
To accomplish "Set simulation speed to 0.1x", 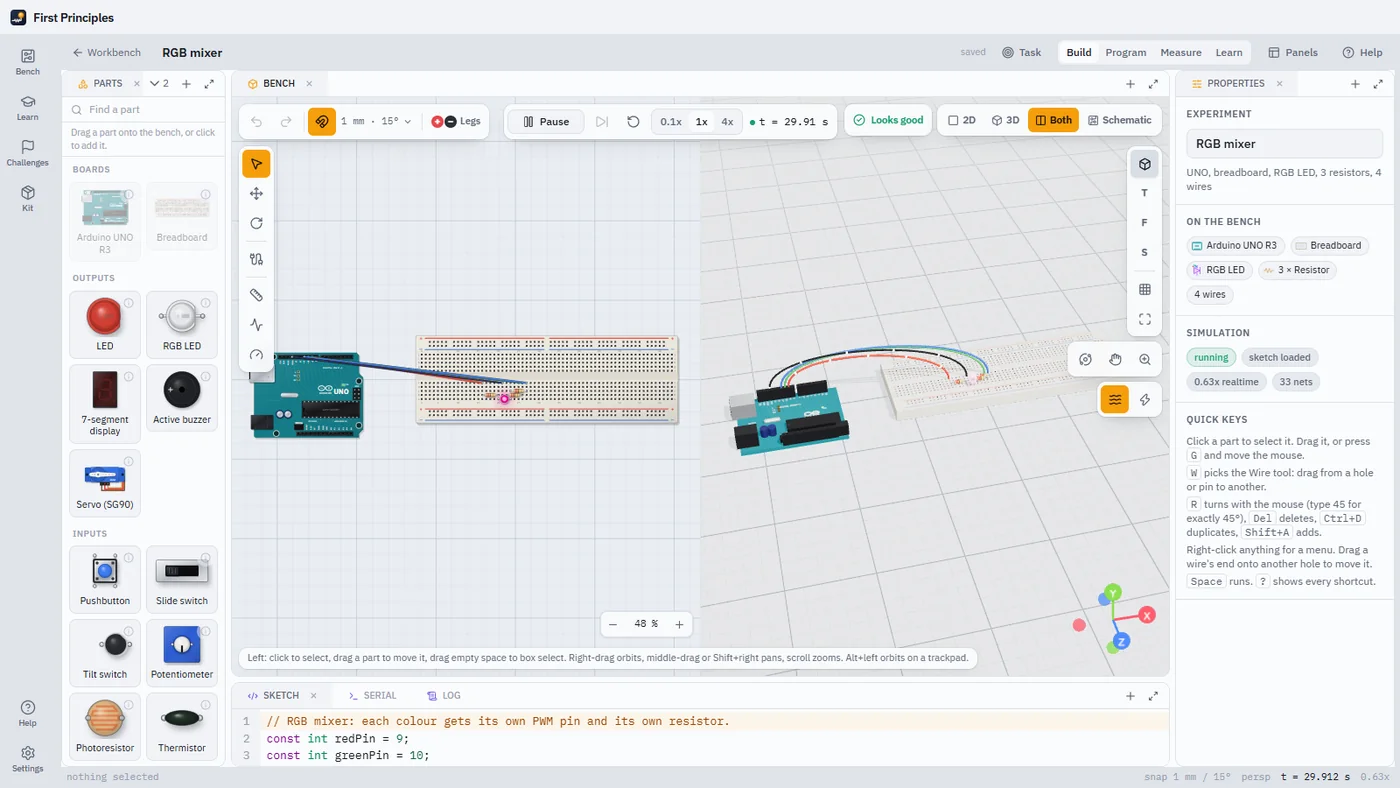I will pyautogui.click(x=671, y=121).
